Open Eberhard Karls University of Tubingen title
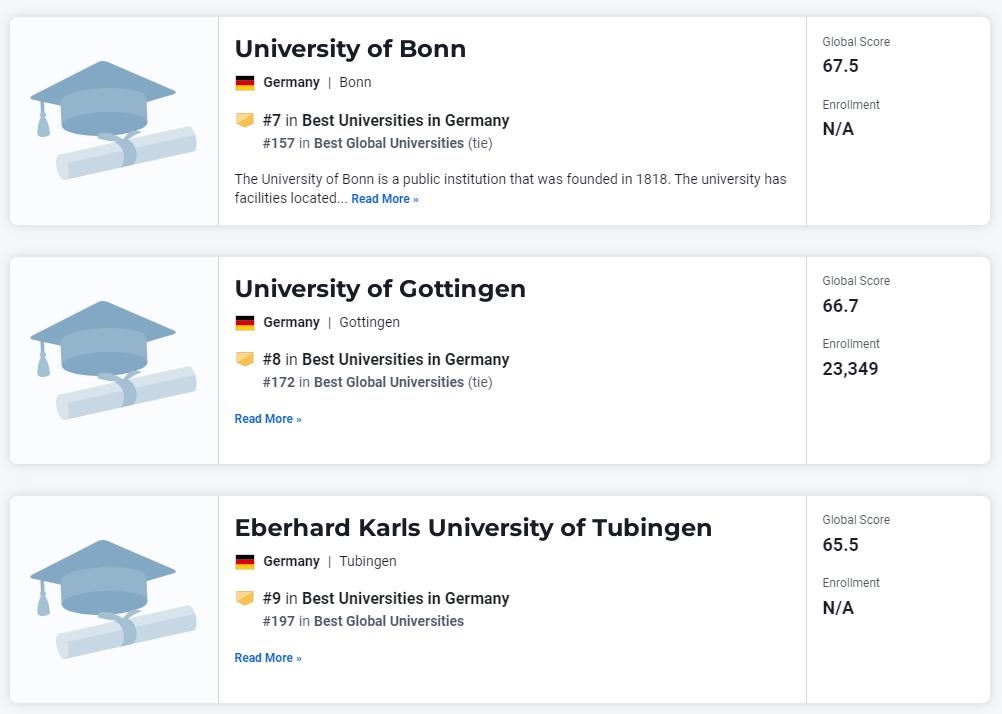 [473, 527]
